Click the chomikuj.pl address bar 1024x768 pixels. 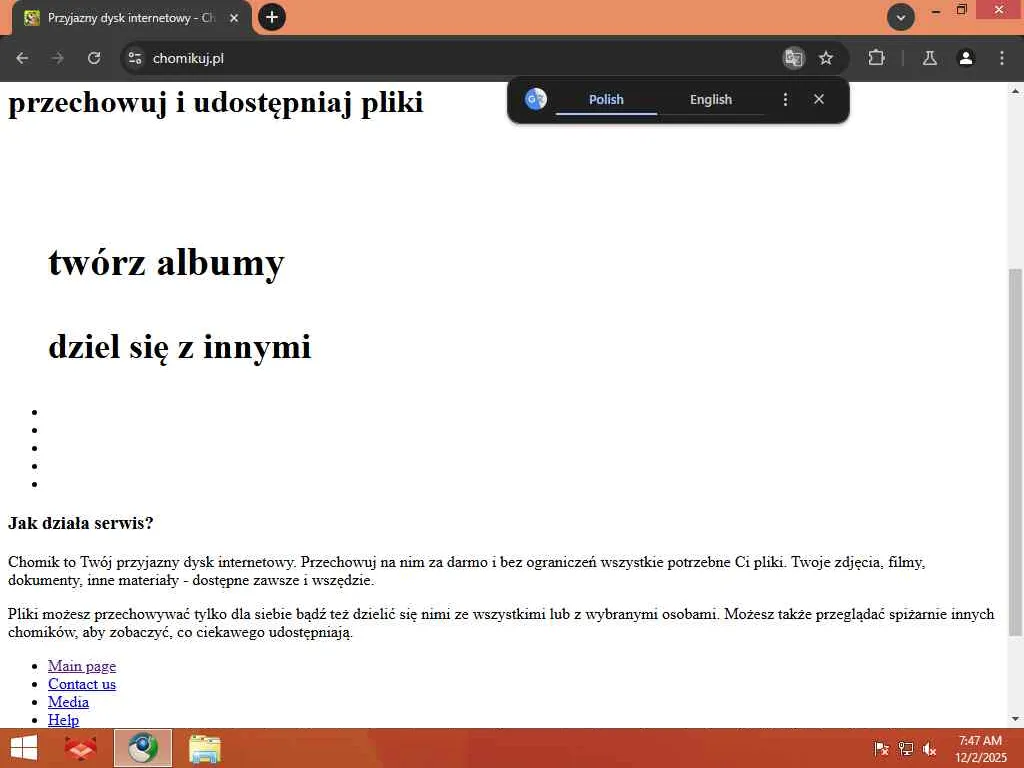coord(457,58)
